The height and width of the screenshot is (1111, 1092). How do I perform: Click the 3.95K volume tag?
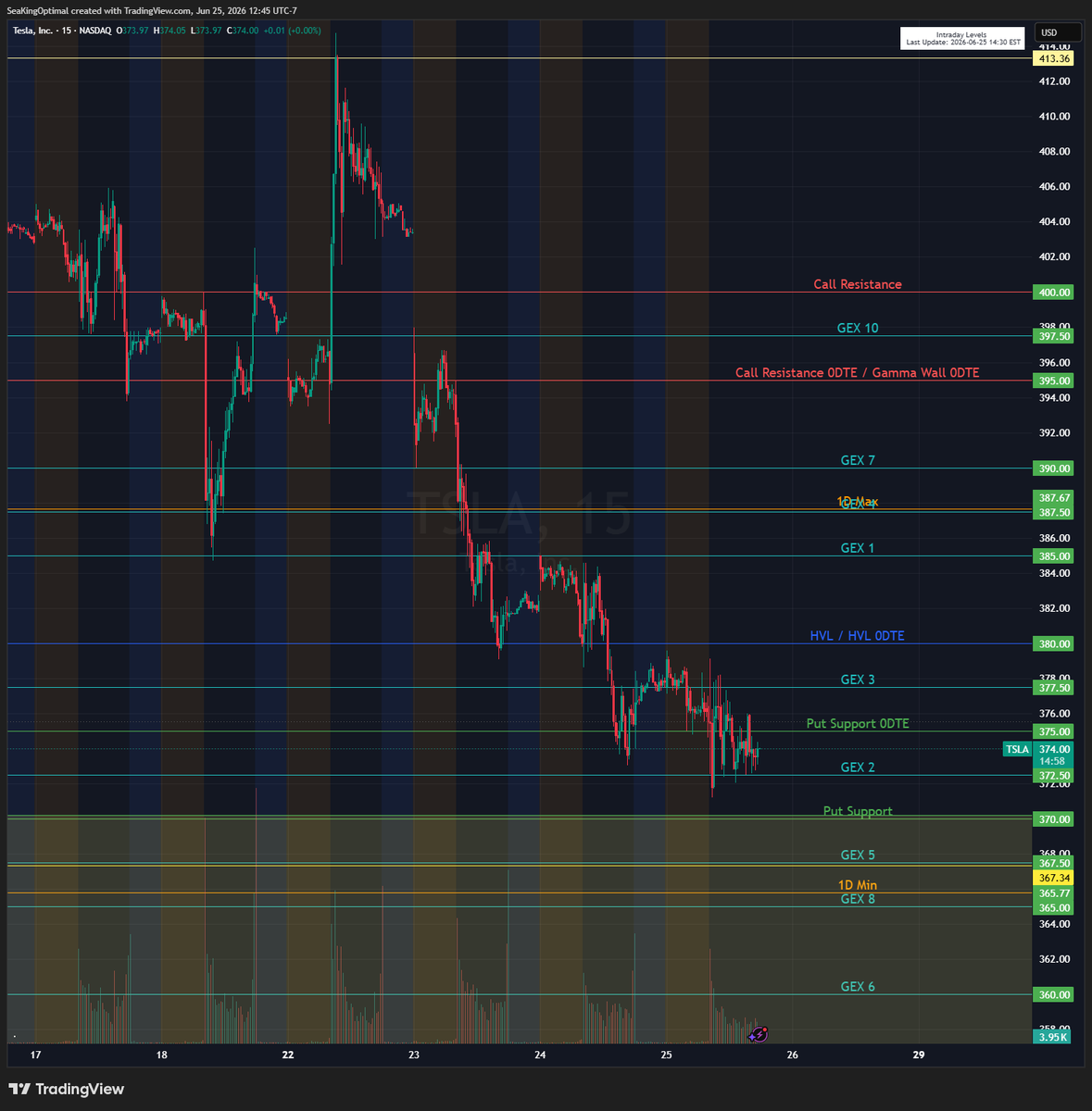tap(1054, 1037)
